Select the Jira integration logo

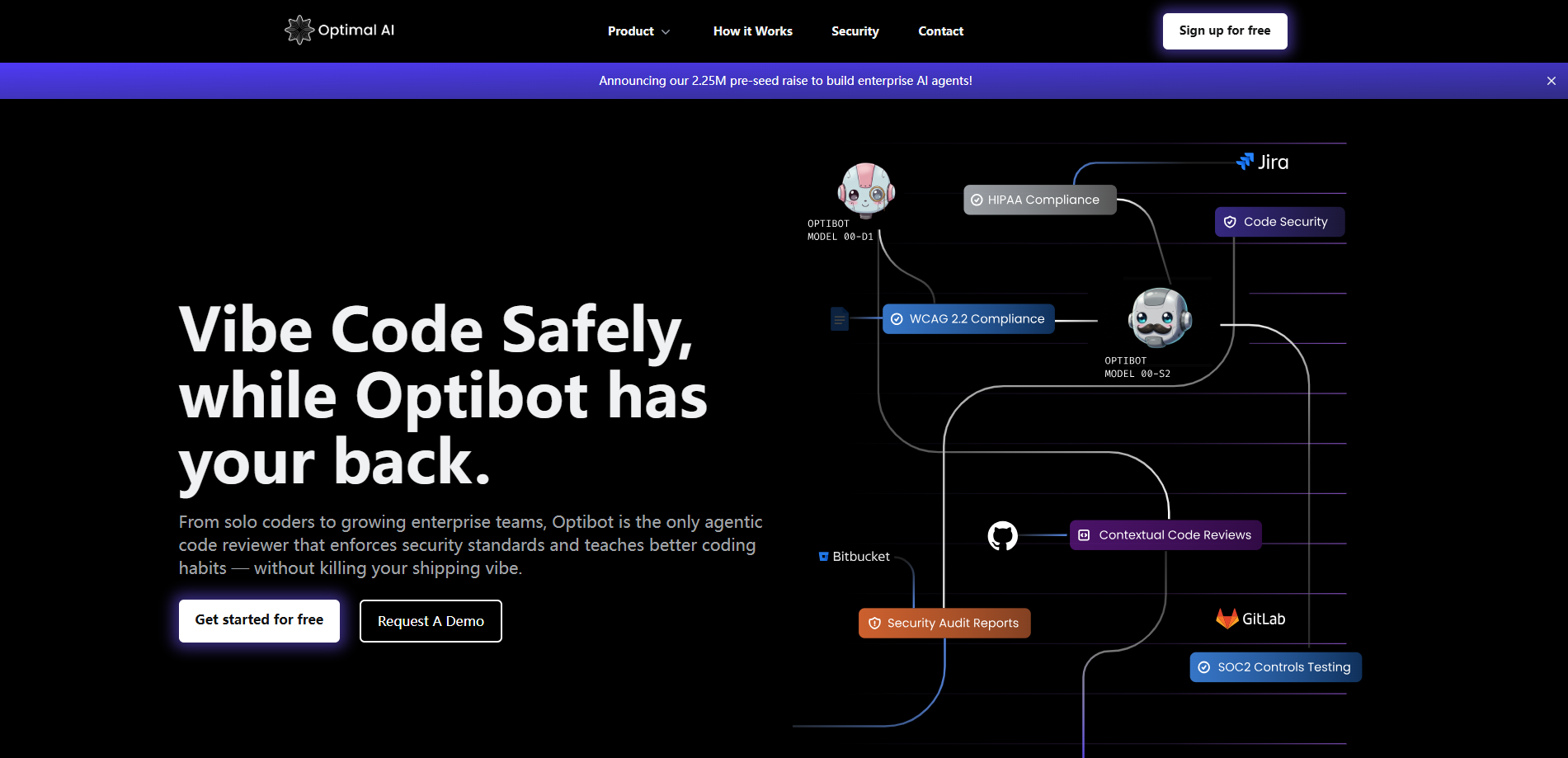tap(1264, 162)
